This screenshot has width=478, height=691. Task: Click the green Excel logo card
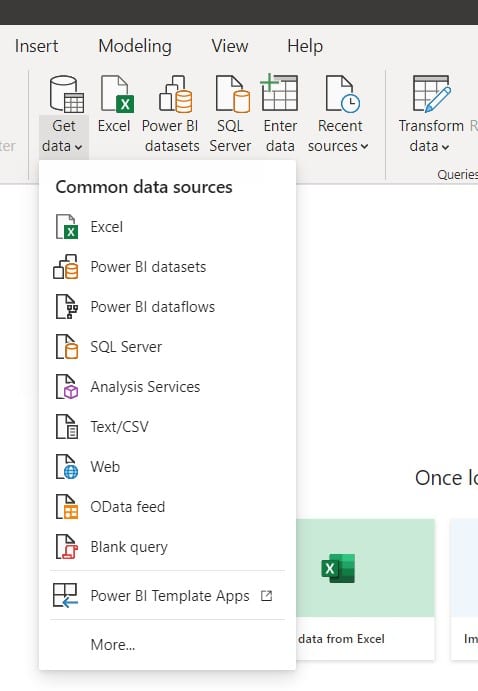(338, 568)
